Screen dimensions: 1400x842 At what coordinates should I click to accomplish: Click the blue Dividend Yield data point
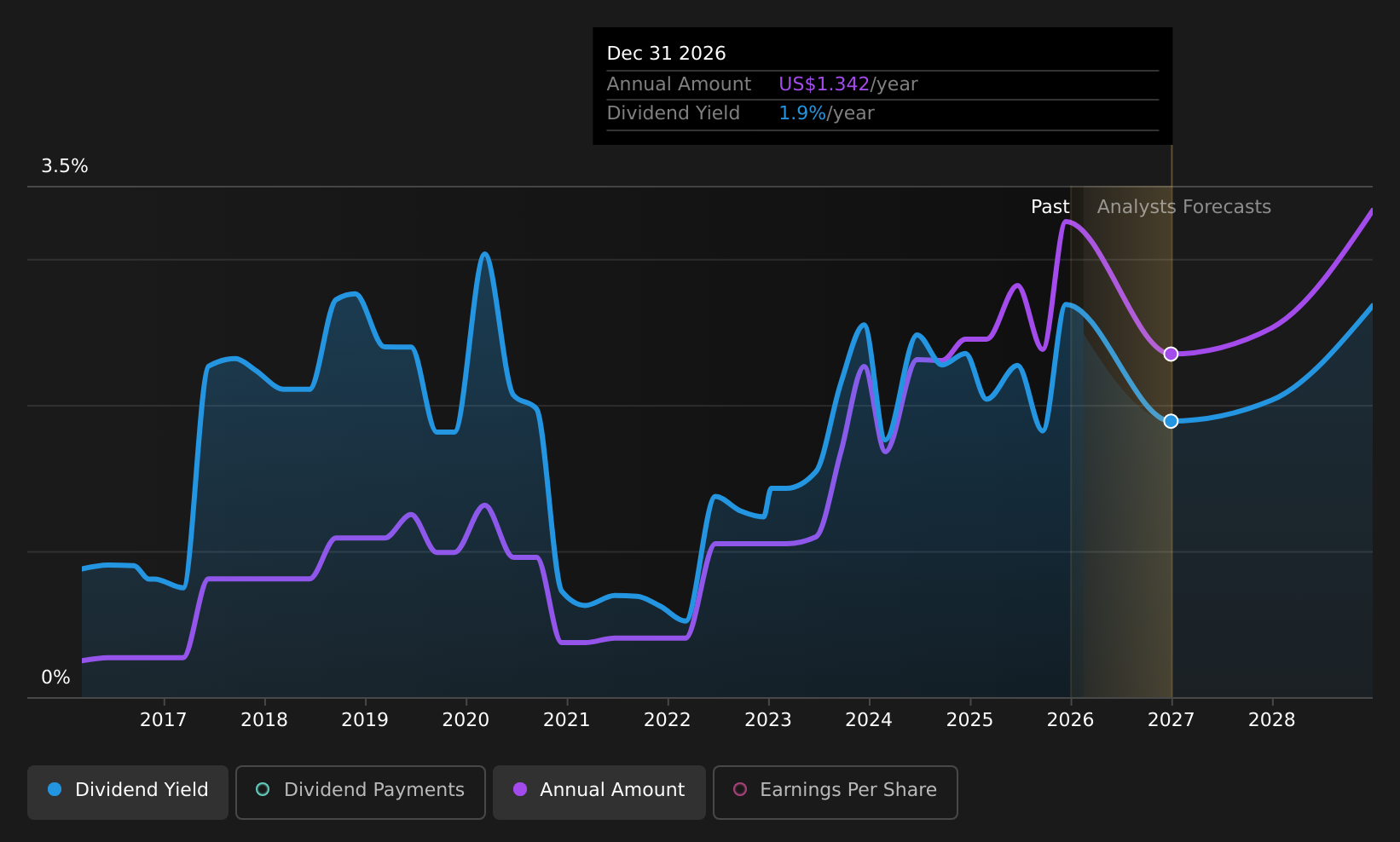coord(1171,421)
